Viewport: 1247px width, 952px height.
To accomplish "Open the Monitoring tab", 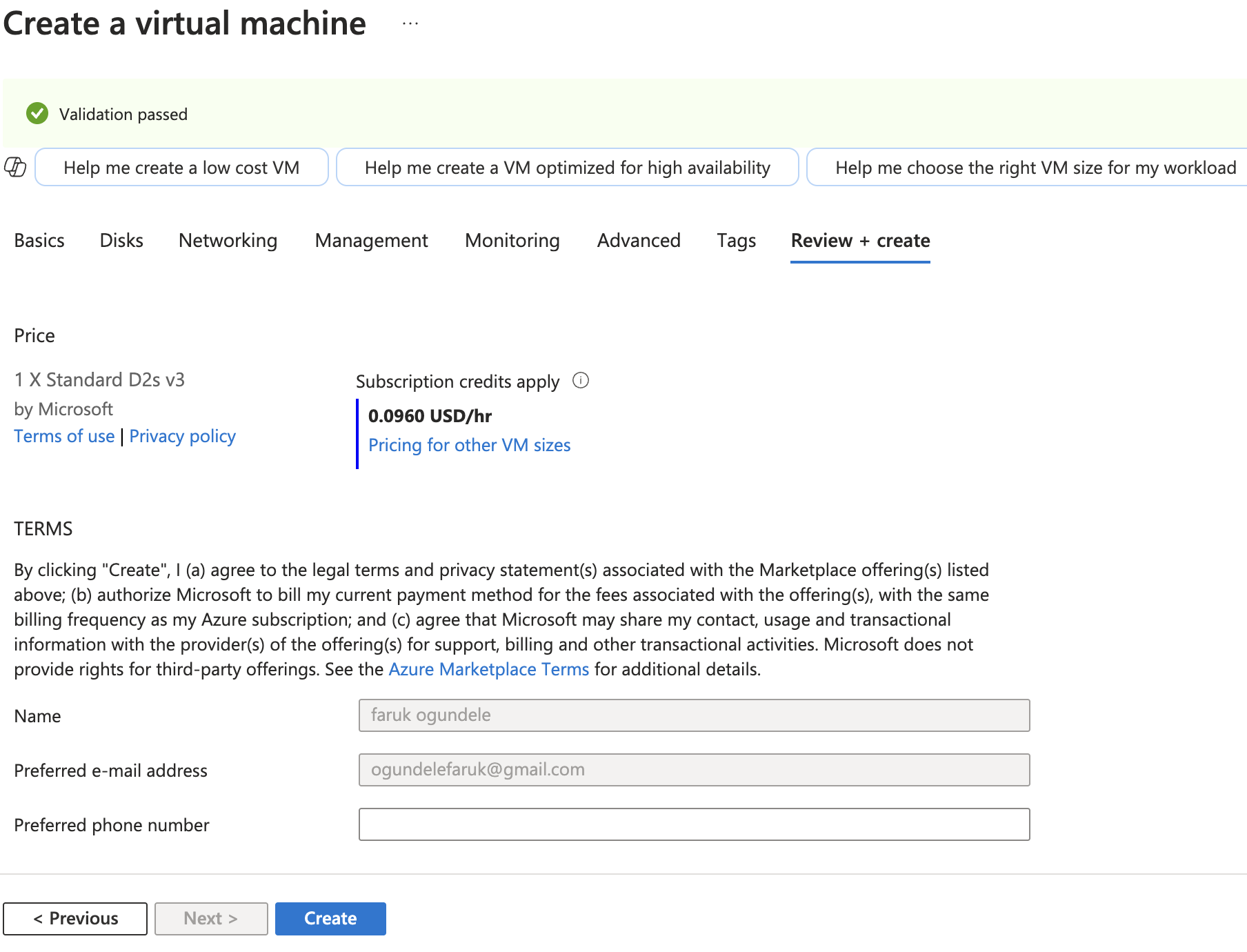I will pyautogui.click(x=512, y=241).
